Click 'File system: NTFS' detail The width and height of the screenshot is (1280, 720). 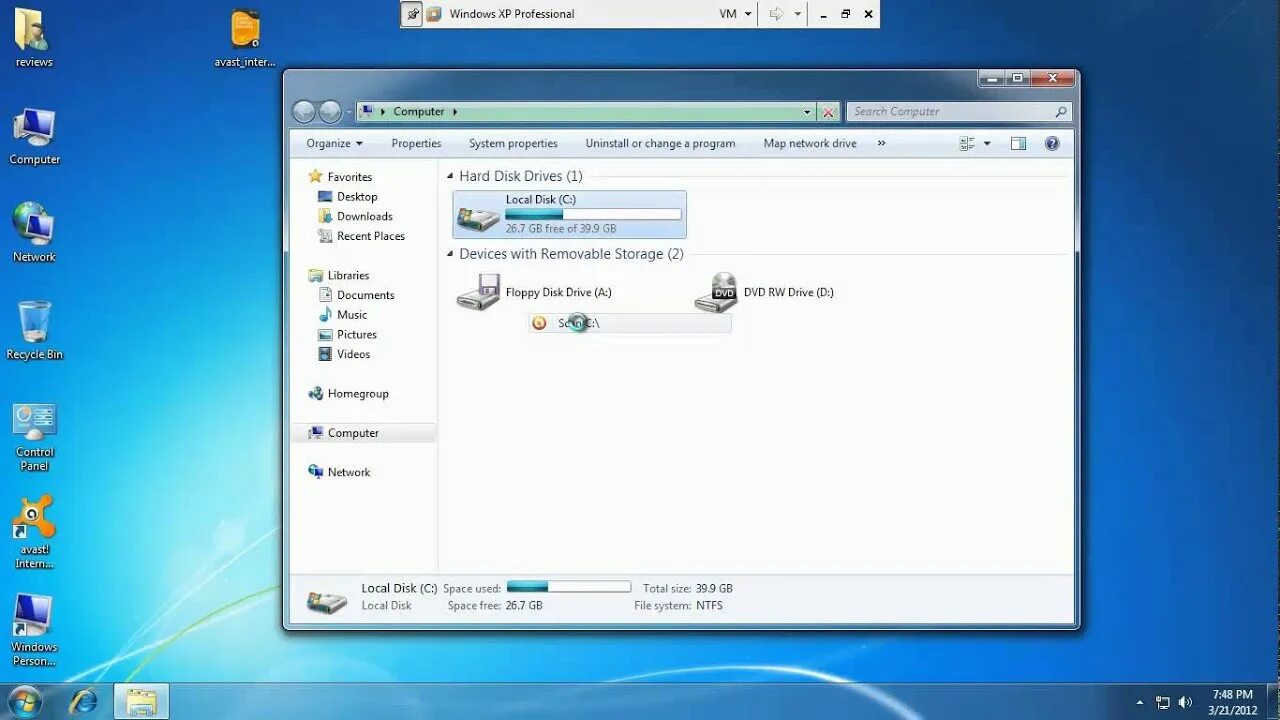coord(678,606)
